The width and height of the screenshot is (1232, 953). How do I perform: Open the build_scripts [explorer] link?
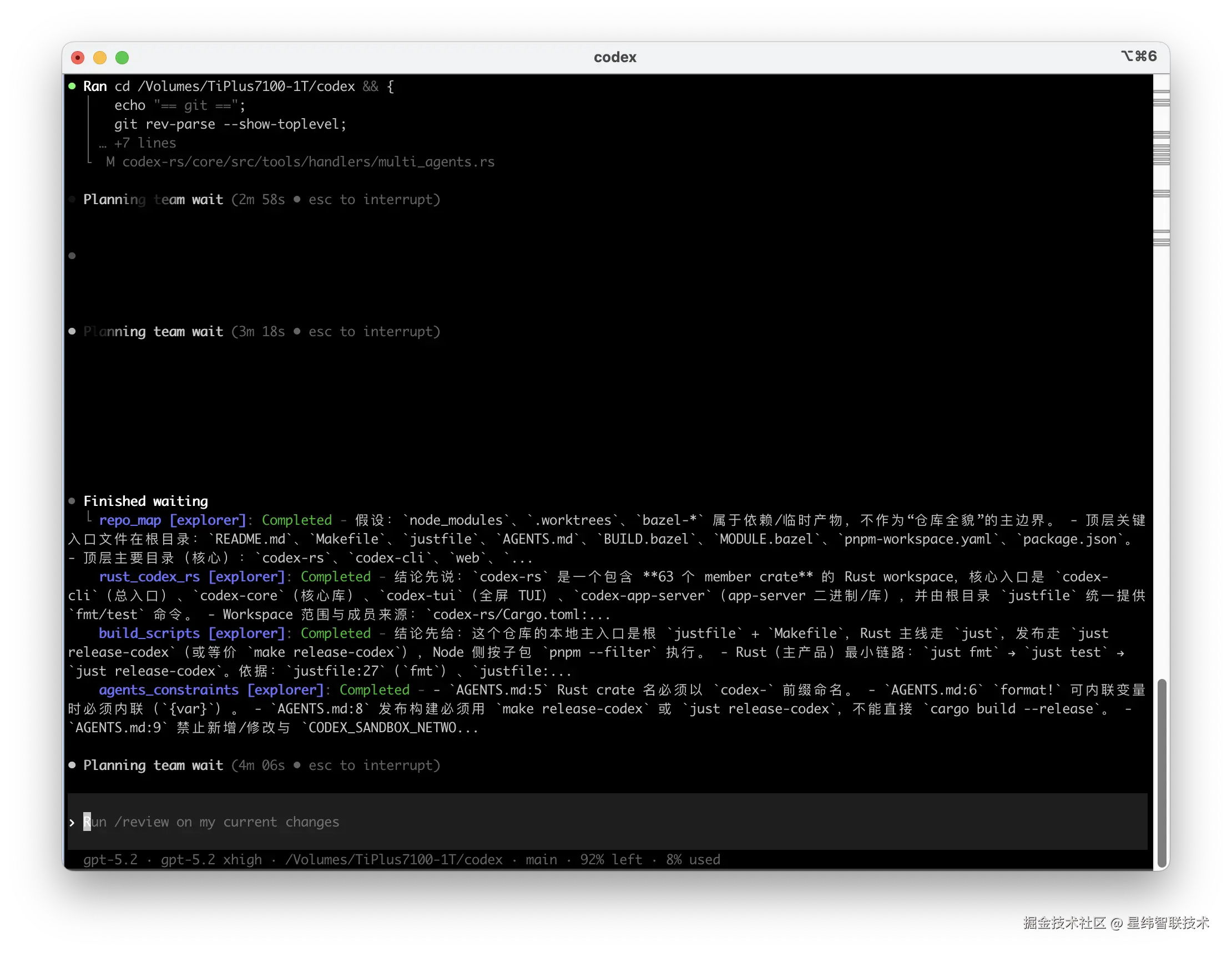coord(191,633)
